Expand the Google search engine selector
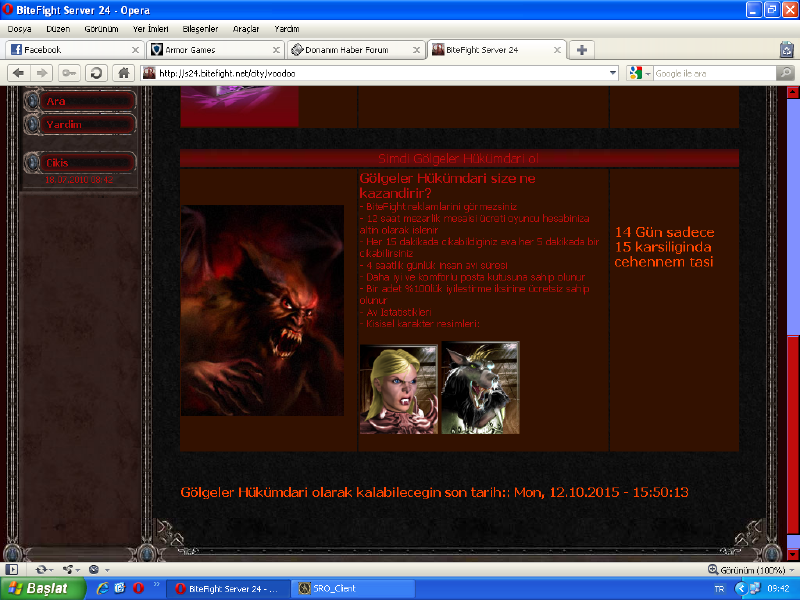This screenshot has height=600, width=800. 639,73
